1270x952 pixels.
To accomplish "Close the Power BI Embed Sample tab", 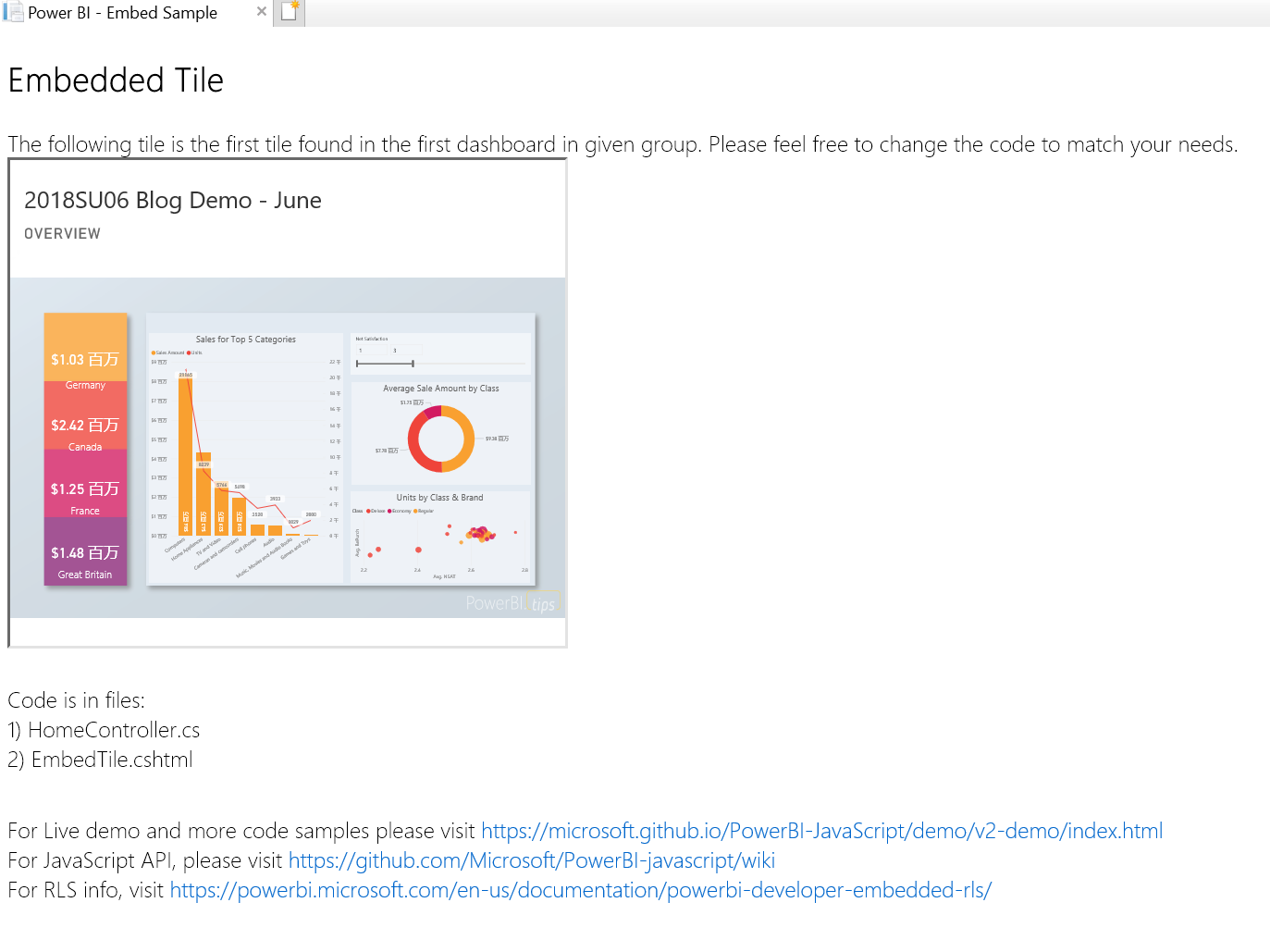I will (x=262, y=12).
